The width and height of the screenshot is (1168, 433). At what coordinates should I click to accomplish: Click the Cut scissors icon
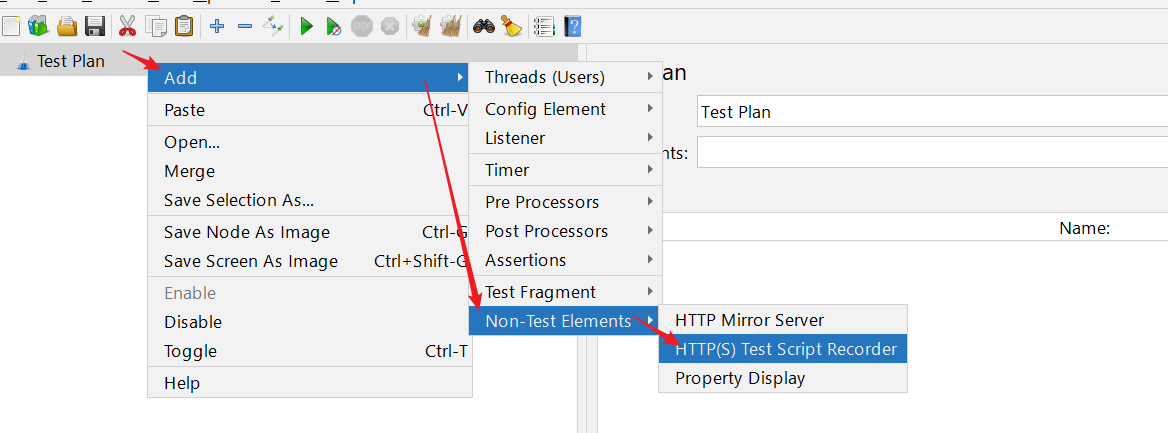[x=127, y=26]
